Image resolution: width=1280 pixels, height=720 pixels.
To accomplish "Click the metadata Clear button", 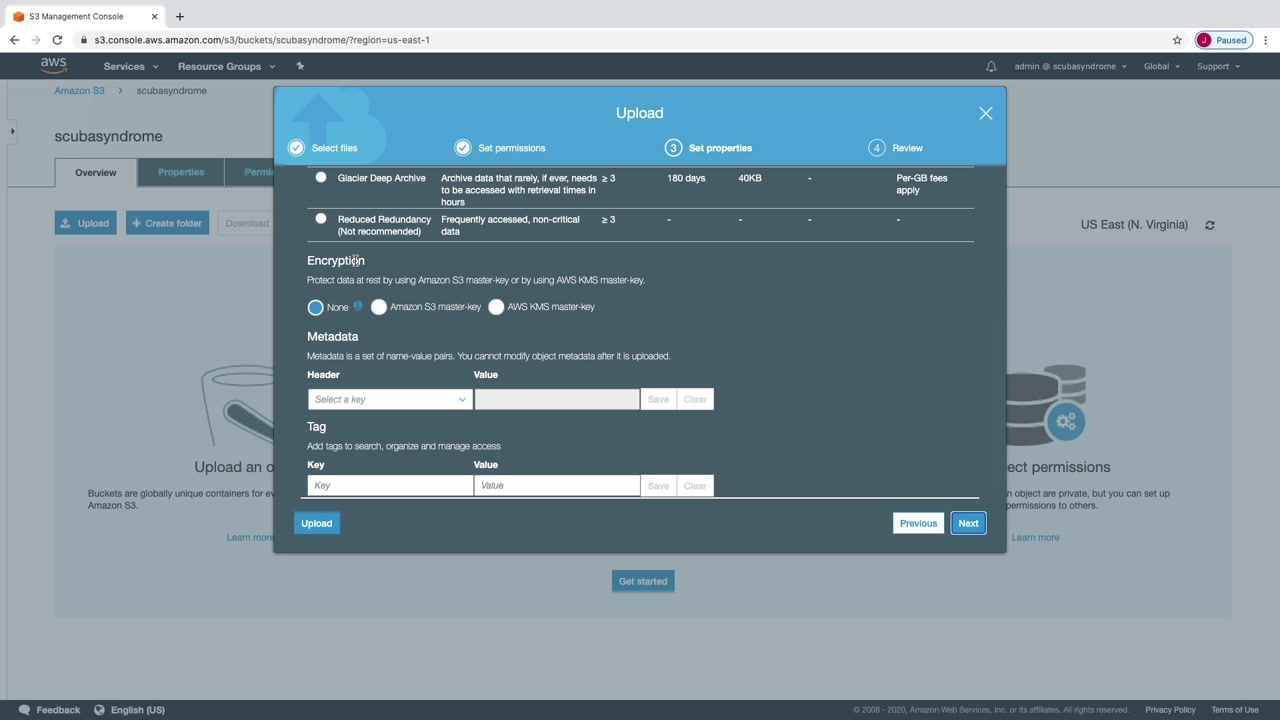I will click(695, 399).
